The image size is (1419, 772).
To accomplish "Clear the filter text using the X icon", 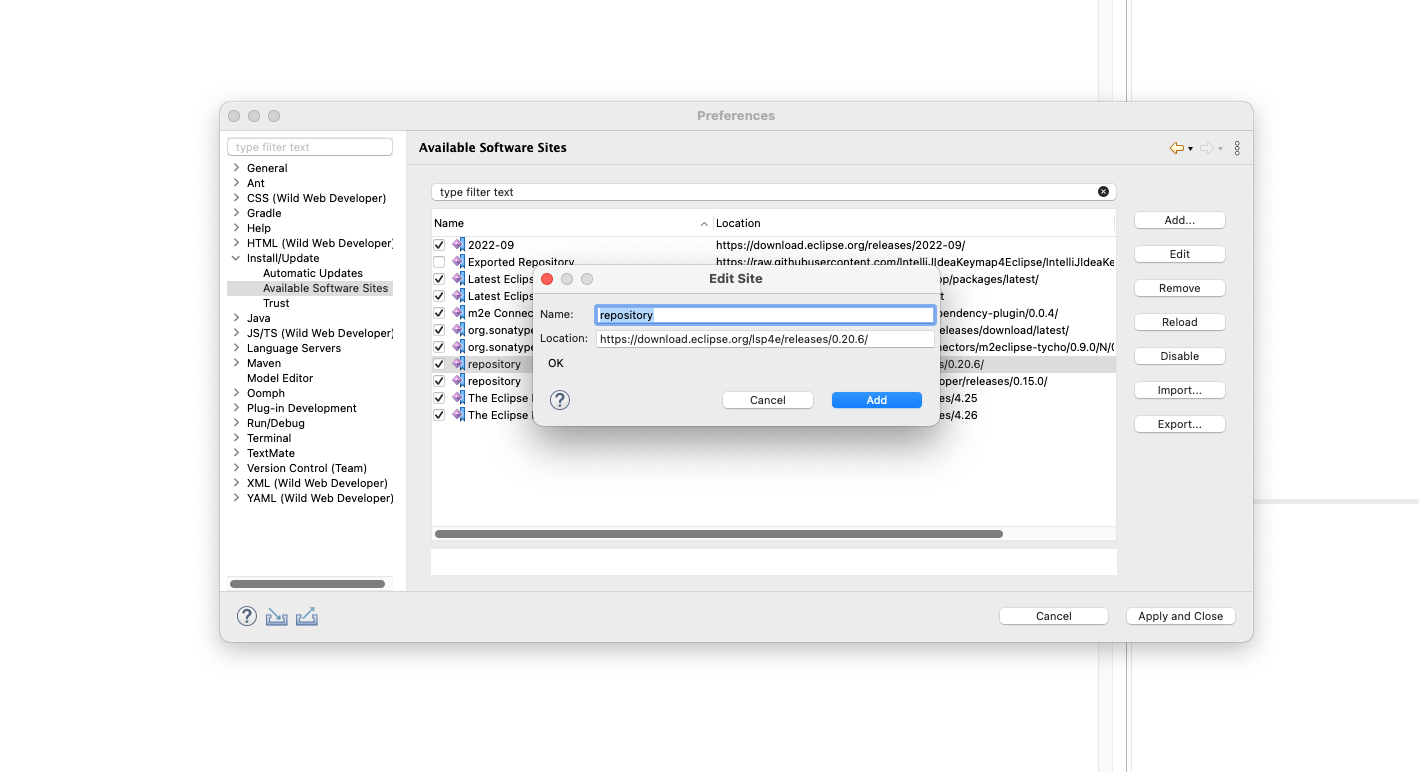I will [1103, 191].
